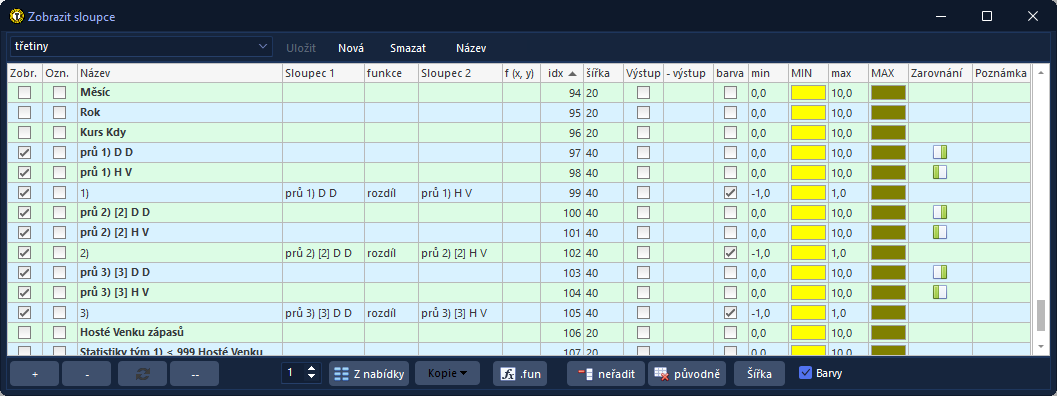1057x396 pixels.
Task: Click the Z nabídky grid icon button
Action: (x=369, y=373)
